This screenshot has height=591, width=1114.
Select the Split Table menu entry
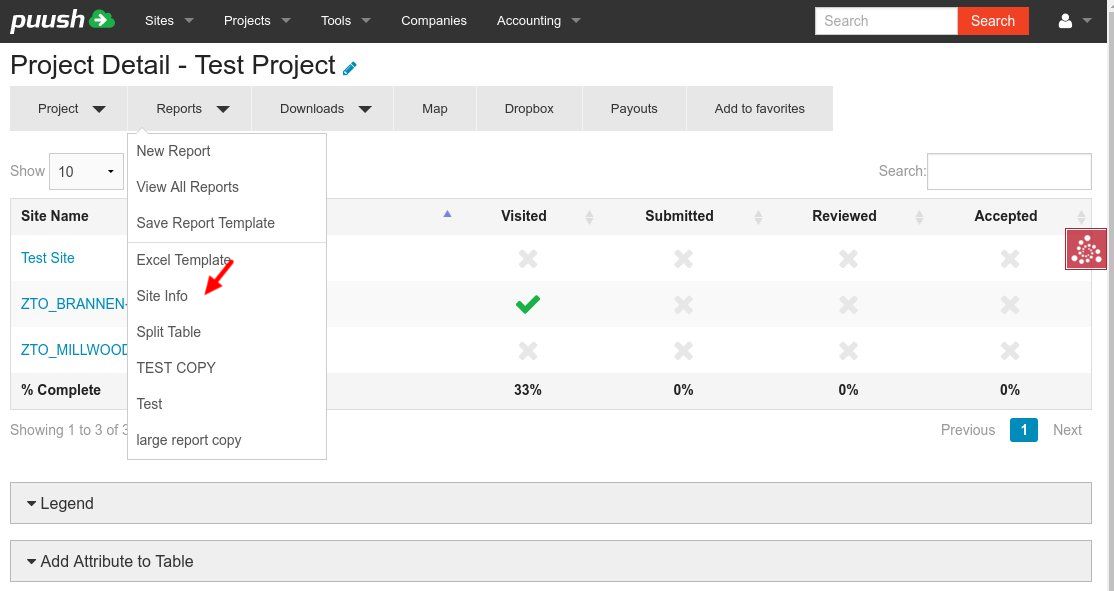[168, 332]
